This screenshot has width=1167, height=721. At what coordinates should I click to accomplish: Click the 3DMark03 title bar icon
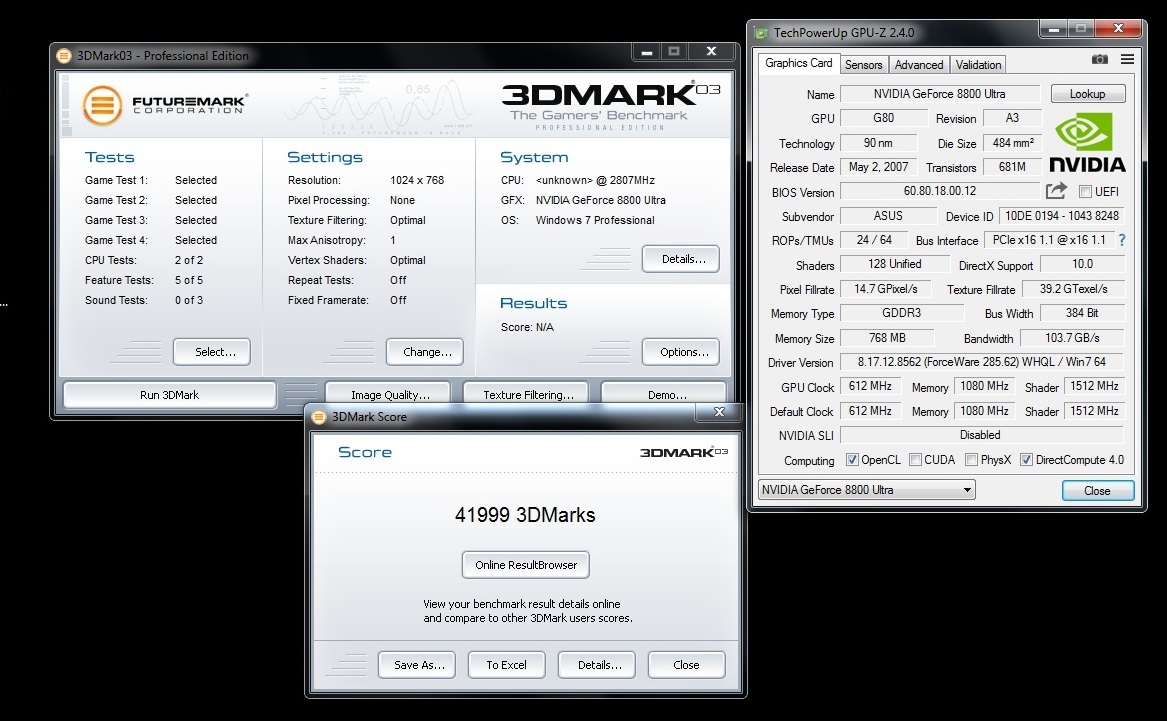coord(64,56)
